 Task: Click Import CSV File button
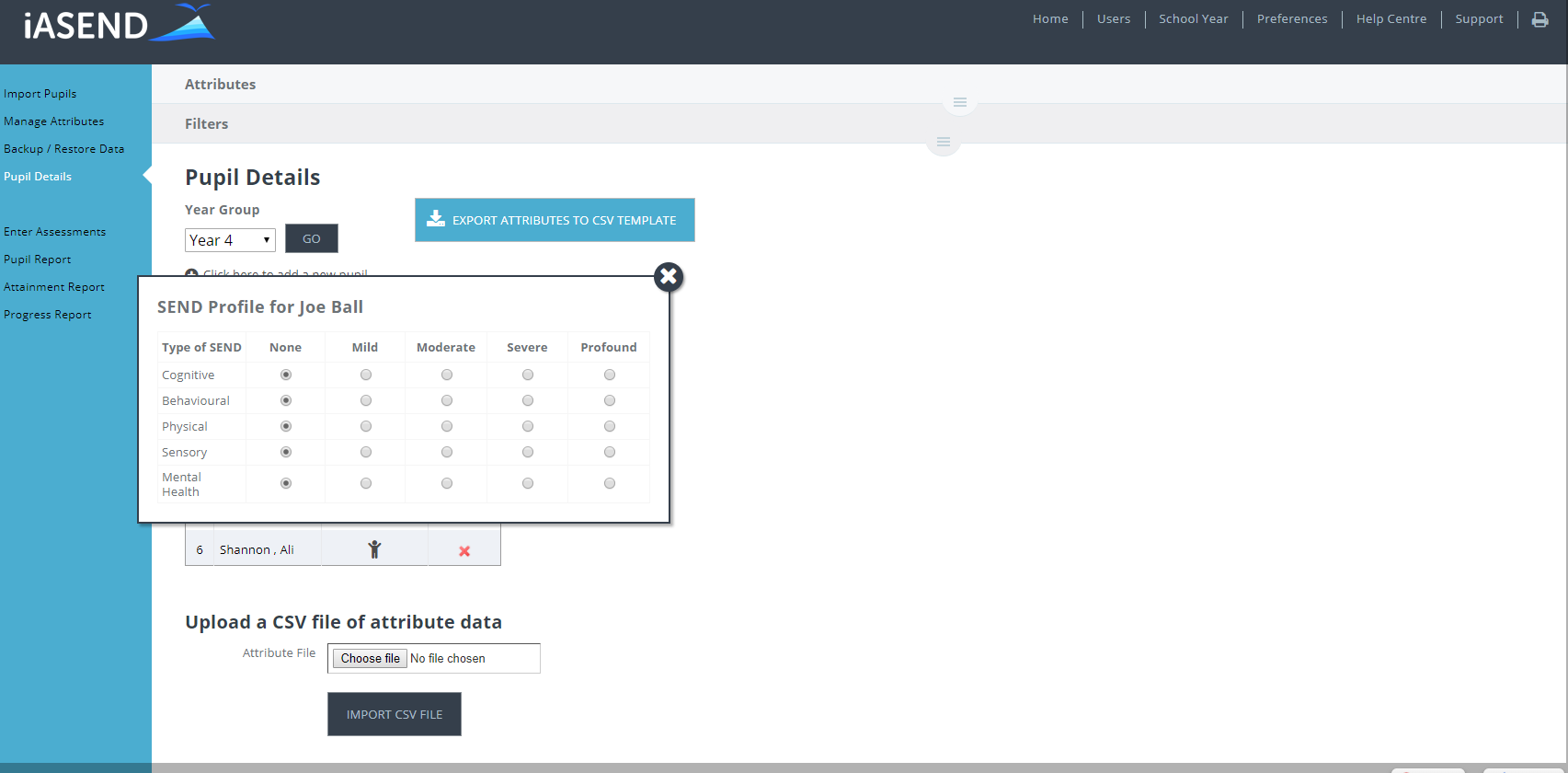(x=395, y=714)
